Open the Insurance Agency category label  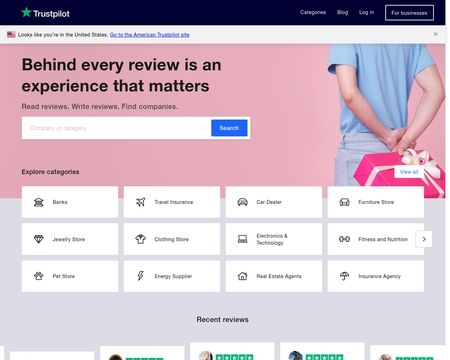click(x=379, y=276)
